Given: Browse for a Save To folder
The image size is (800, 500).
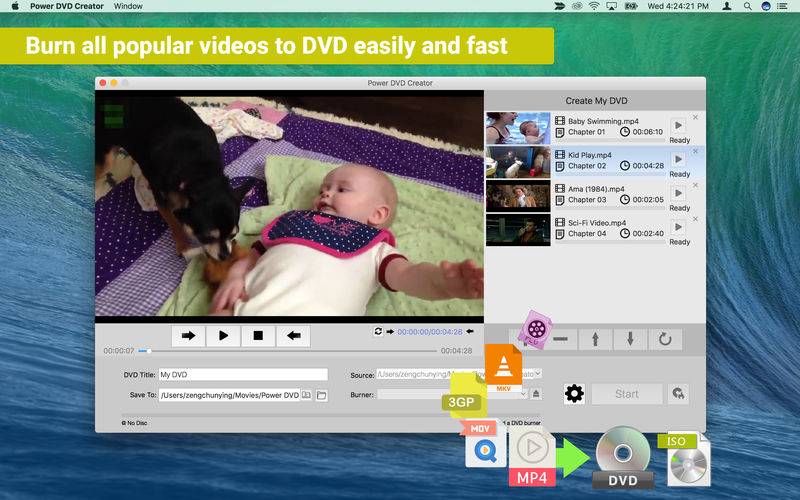Looking at the screenshot, I should click(x=322, y=395).
